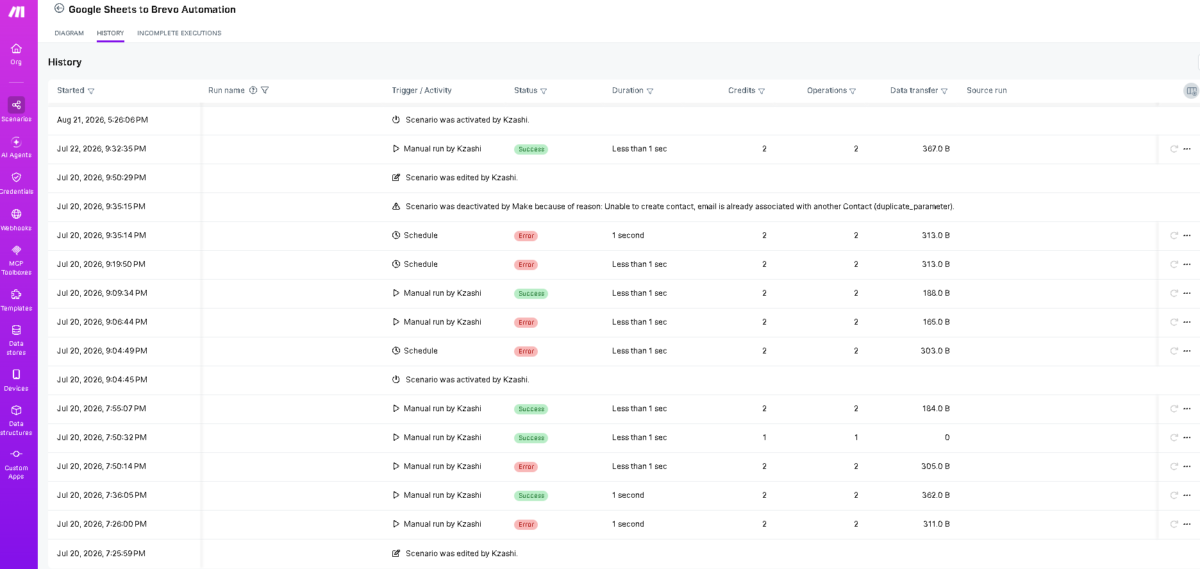Screen dimensions: 1200x569
Task: Click rerun icon for Jul 20 9:35:14 PM run
Action: tap(1174, 236)
